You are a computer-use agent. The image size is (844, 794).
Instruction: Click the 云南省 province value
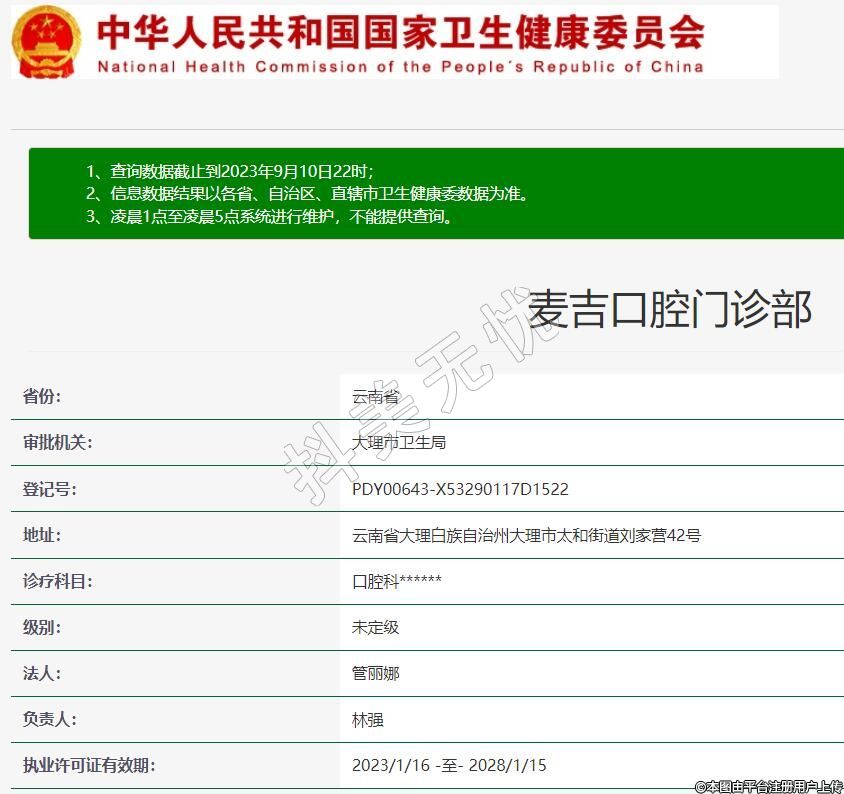375,397
